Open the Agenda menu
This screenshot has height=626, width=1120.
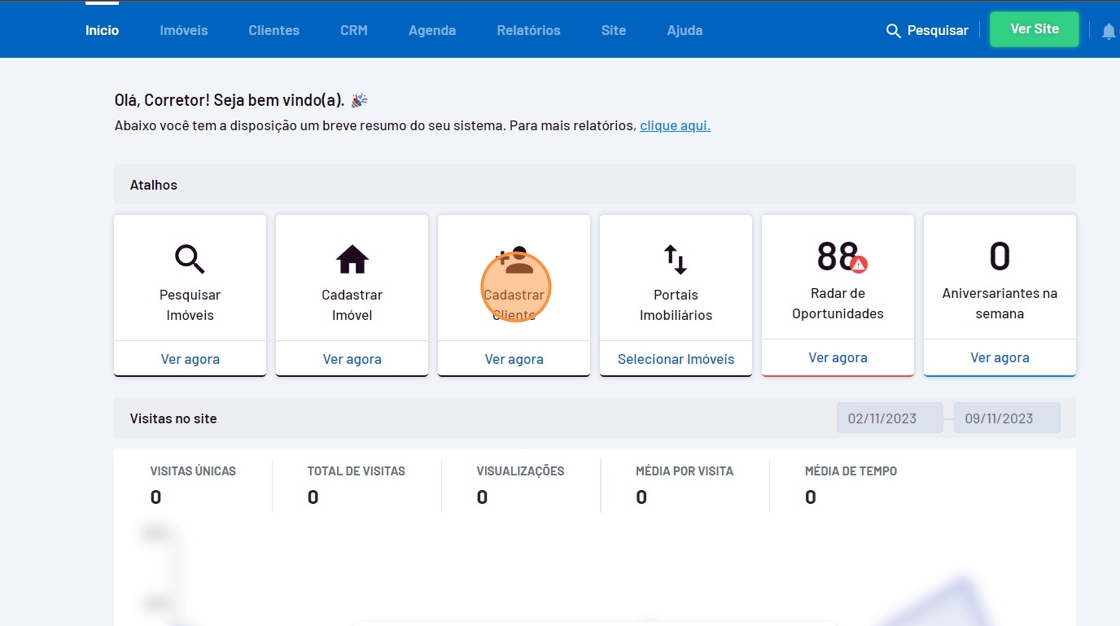click(x=432, y=30)
